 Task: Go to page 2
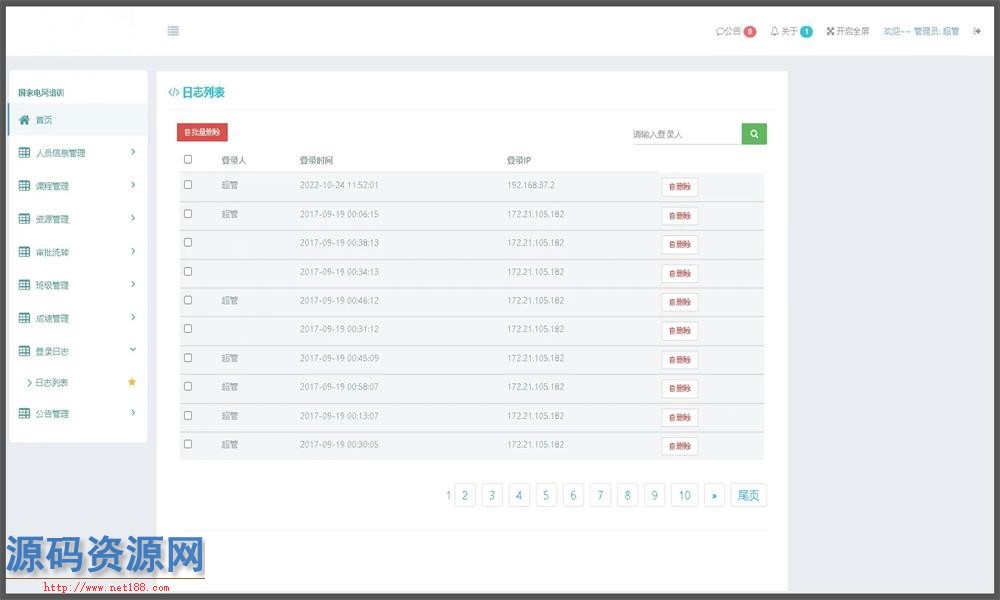(x=465, y=495)
